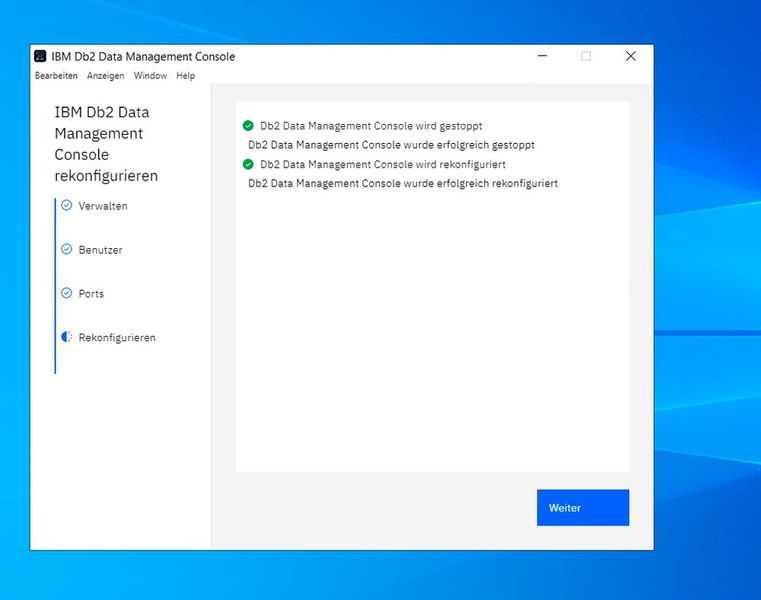This screenshot has height=600, width=761.
Task: Click the Rekonfigurieren in-progress half-circle icon
Action: [x=66, y=337]
